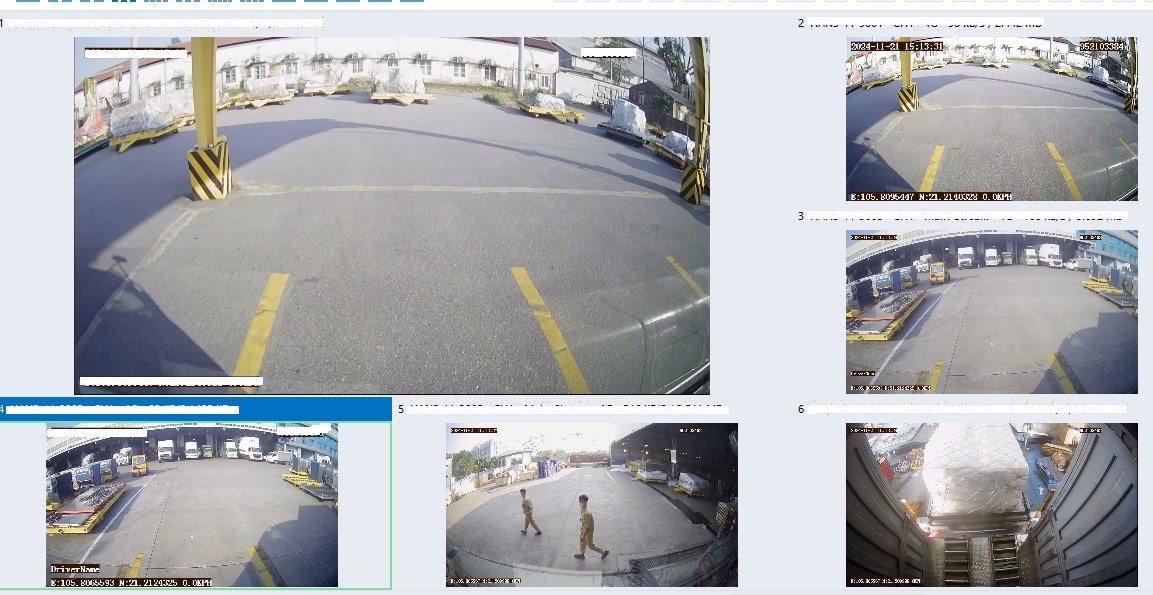Select the channel 3 loading dock feed
The width and height of the screenshot is (1153, 595).
coord(991,311)
